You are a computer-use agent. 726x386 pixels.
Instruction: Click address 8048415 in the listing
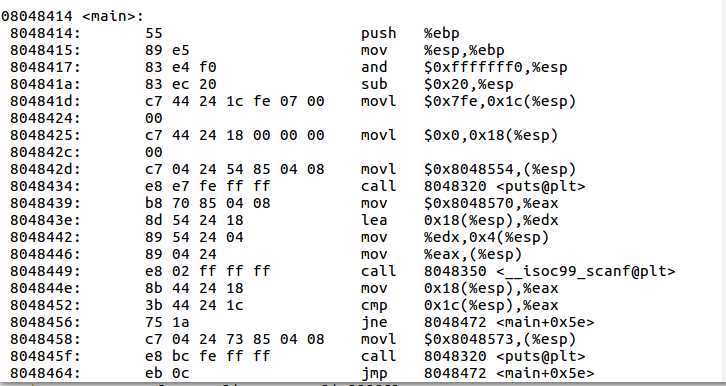pyautogui.click(x=45, y=50)
